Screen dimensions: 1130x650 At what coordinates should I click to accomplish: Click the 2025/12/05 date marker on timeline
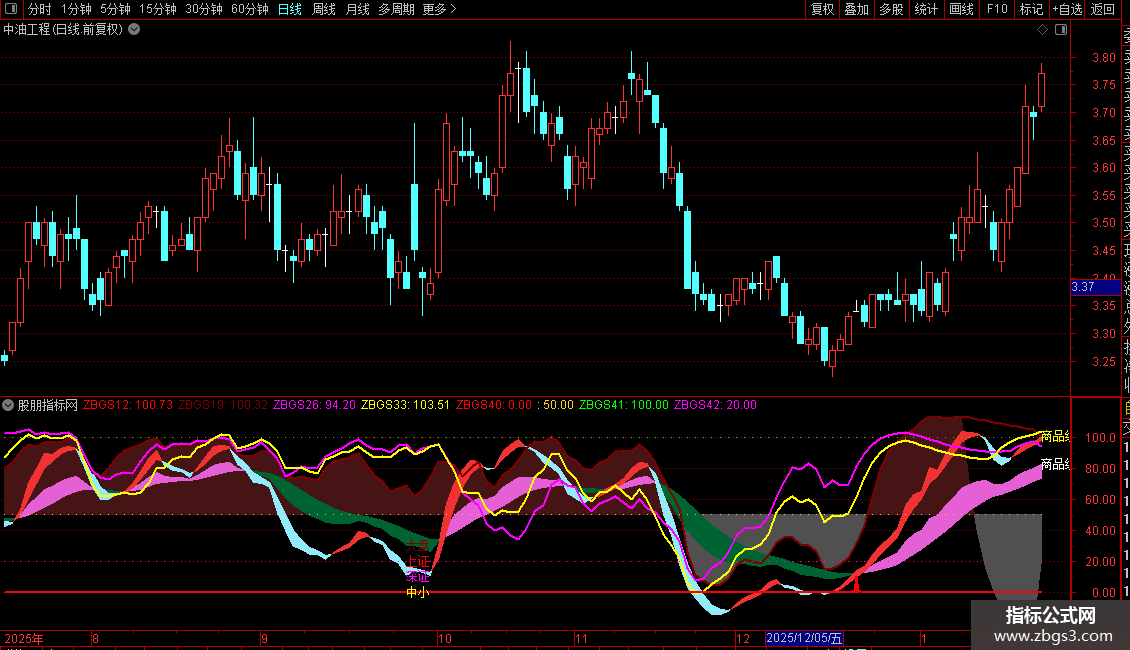coord(804,638)
